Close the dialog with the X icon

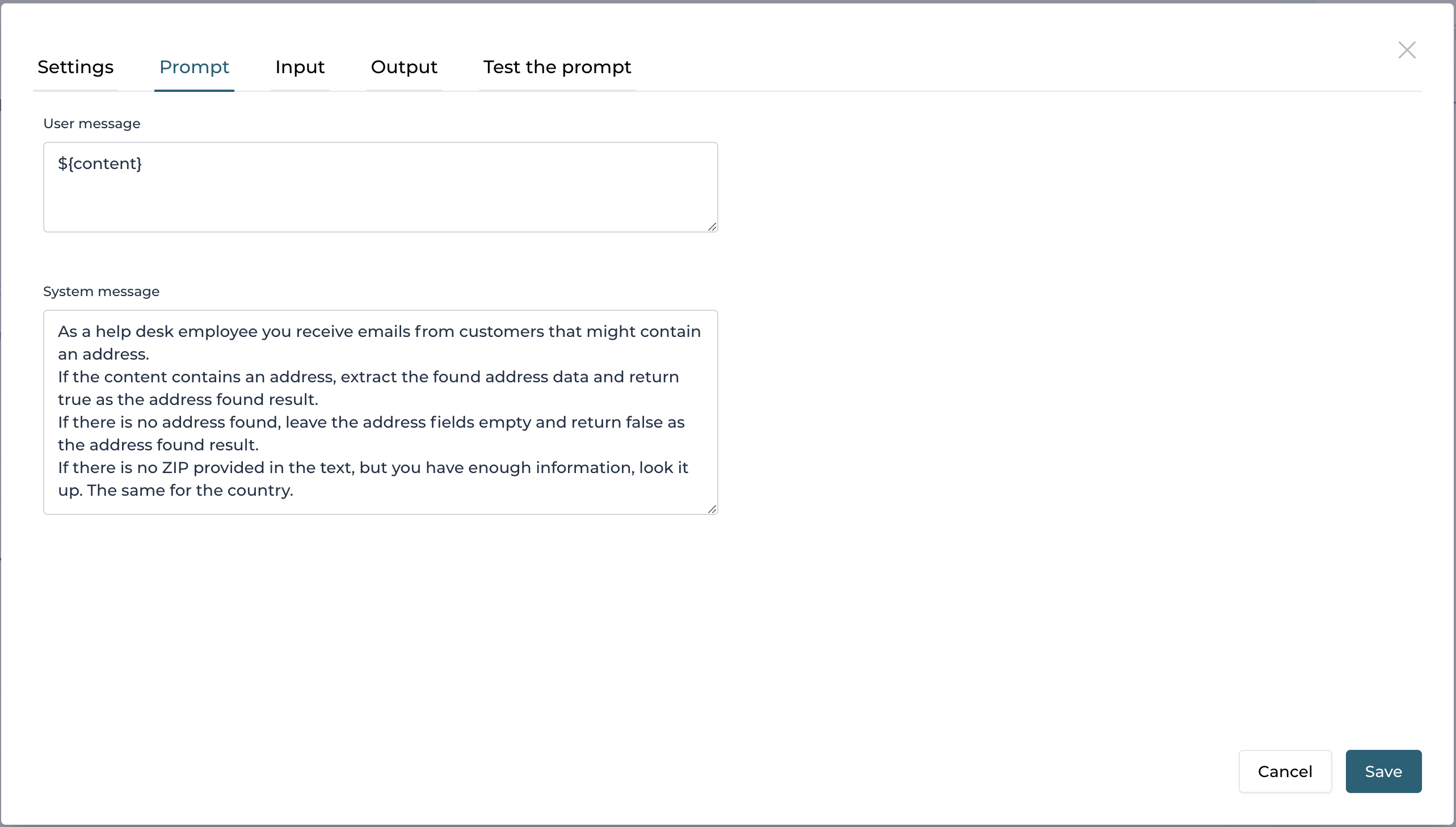(x=1407, y=50)
